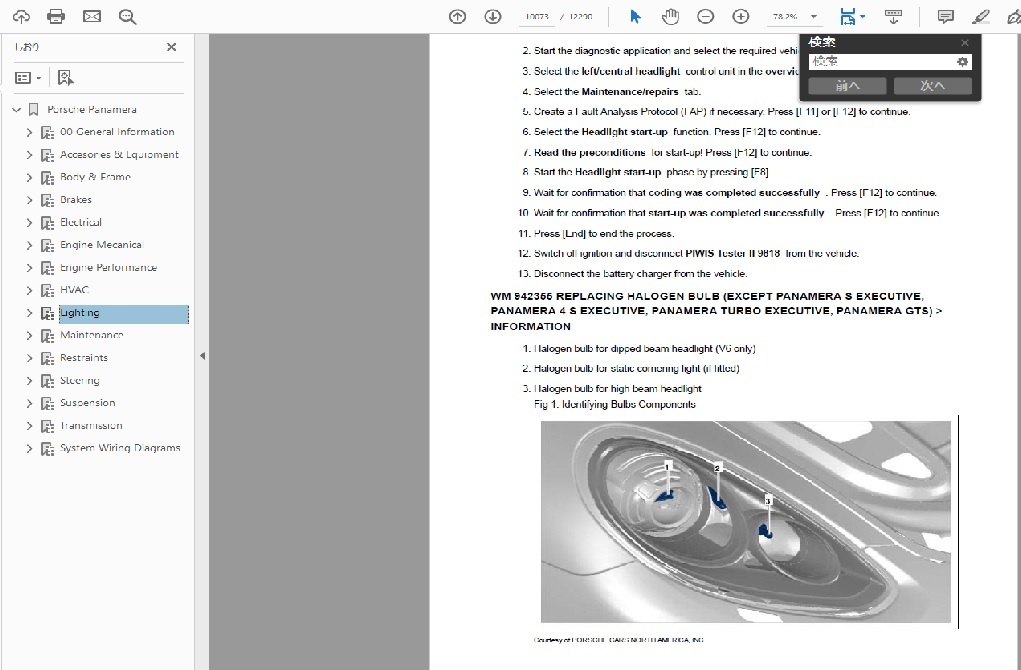This screenshot has width=1021, height=670.
Task: Open bookmark options list dropdown
Action: click(28, 77)
